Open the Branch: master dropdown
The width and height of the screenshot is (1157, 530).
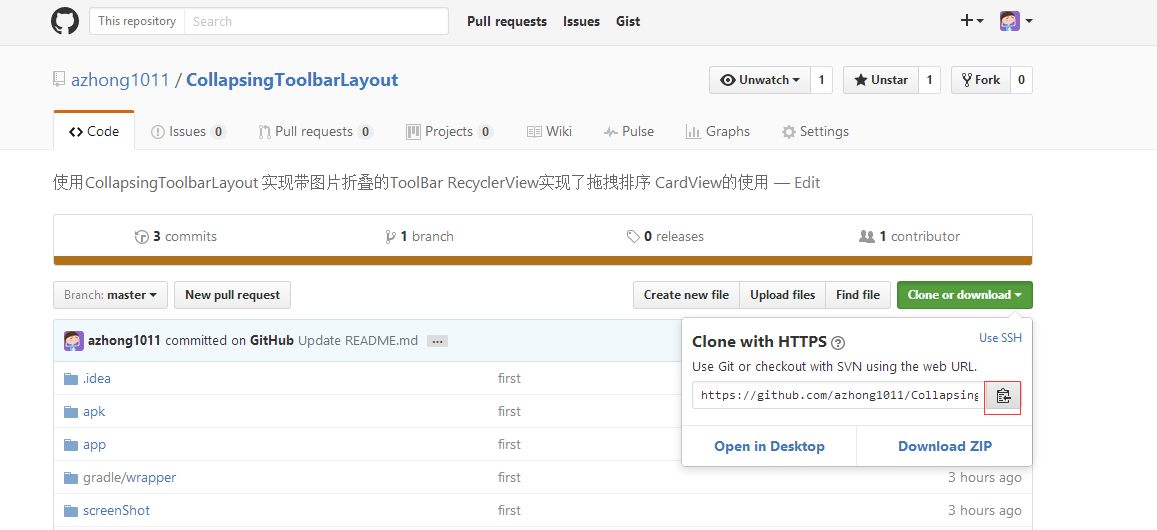coord(111,295)
